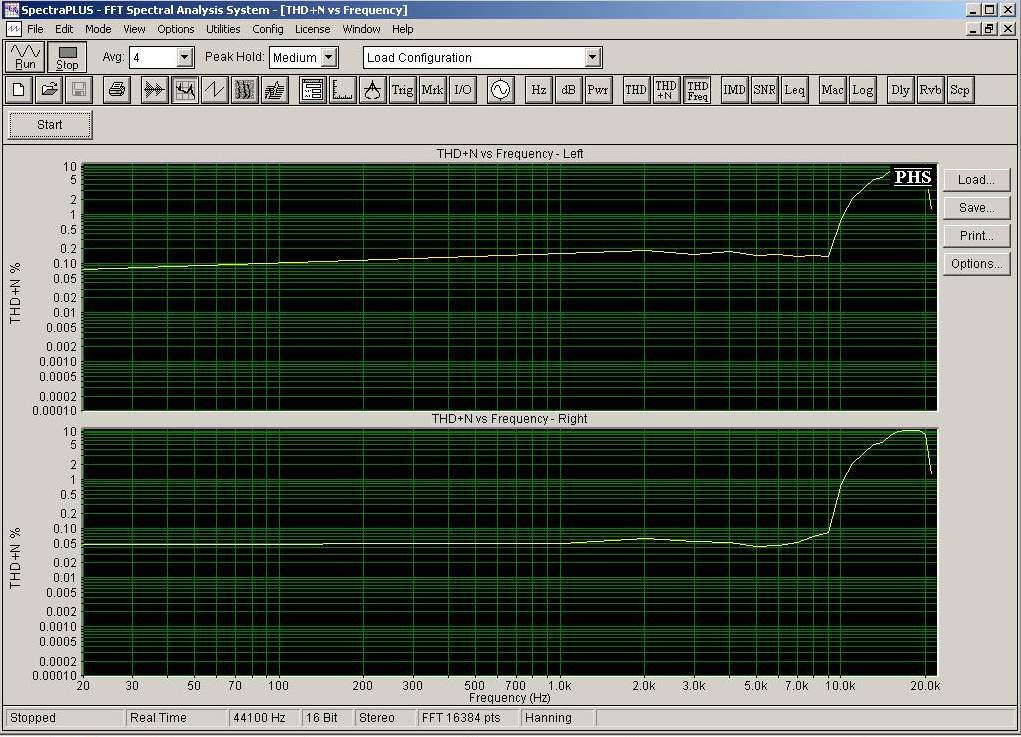This screenshot has width=1021, height=737.
Task: Open the Utilities menu
Action: point(223,29)
